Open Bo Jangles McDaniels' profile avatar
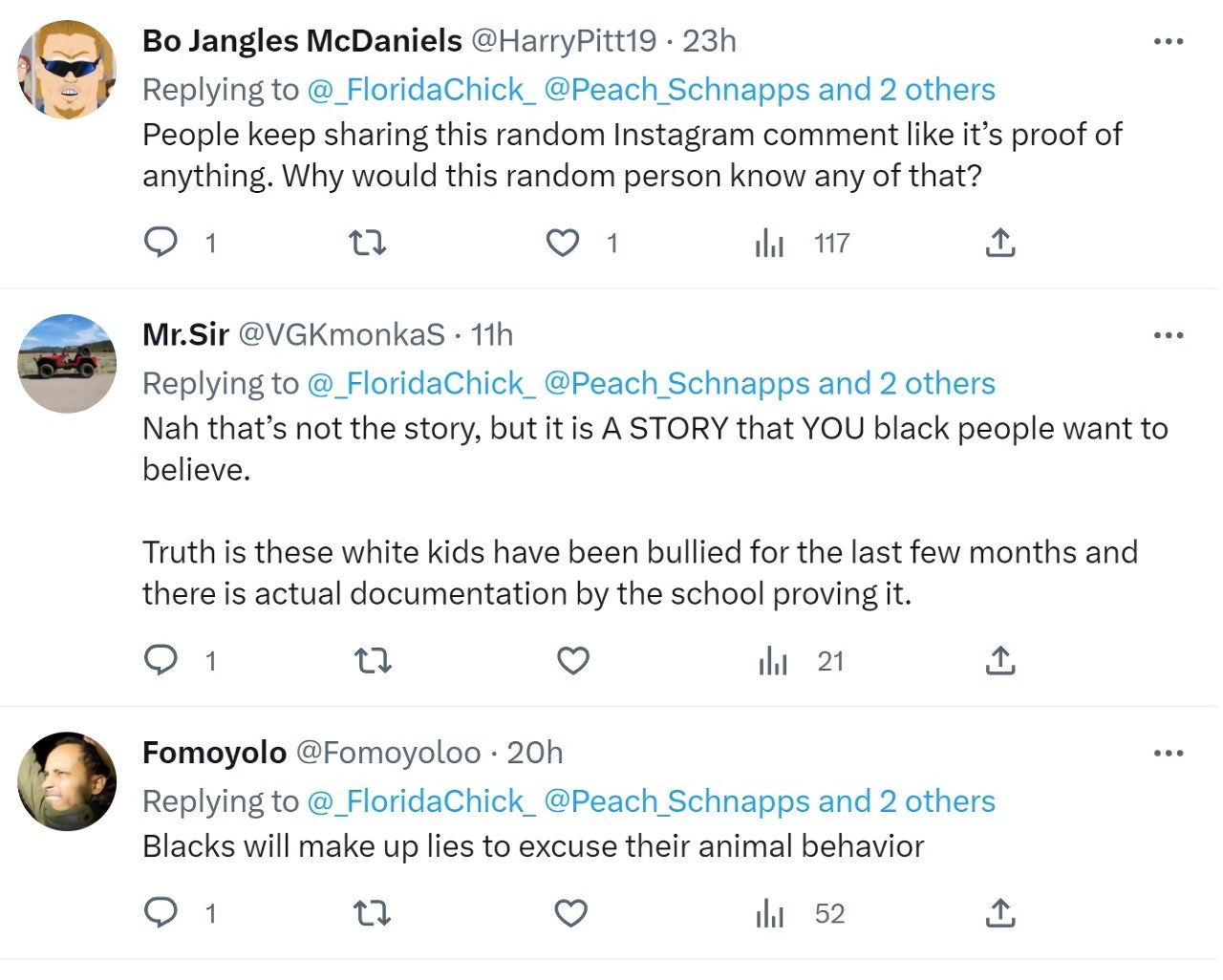 (67, 70)
